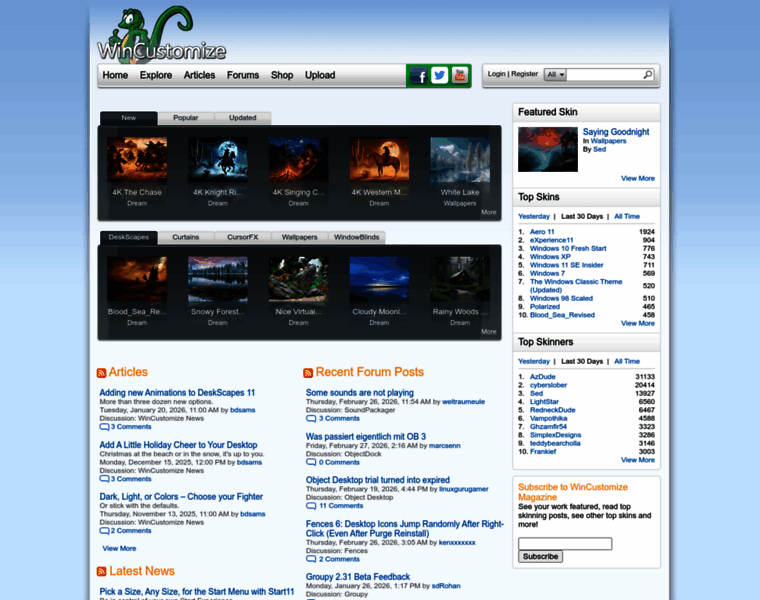Click comment bubble for Object Desktop trial
This screenshot has height=600, width=760.
point(311,505)
